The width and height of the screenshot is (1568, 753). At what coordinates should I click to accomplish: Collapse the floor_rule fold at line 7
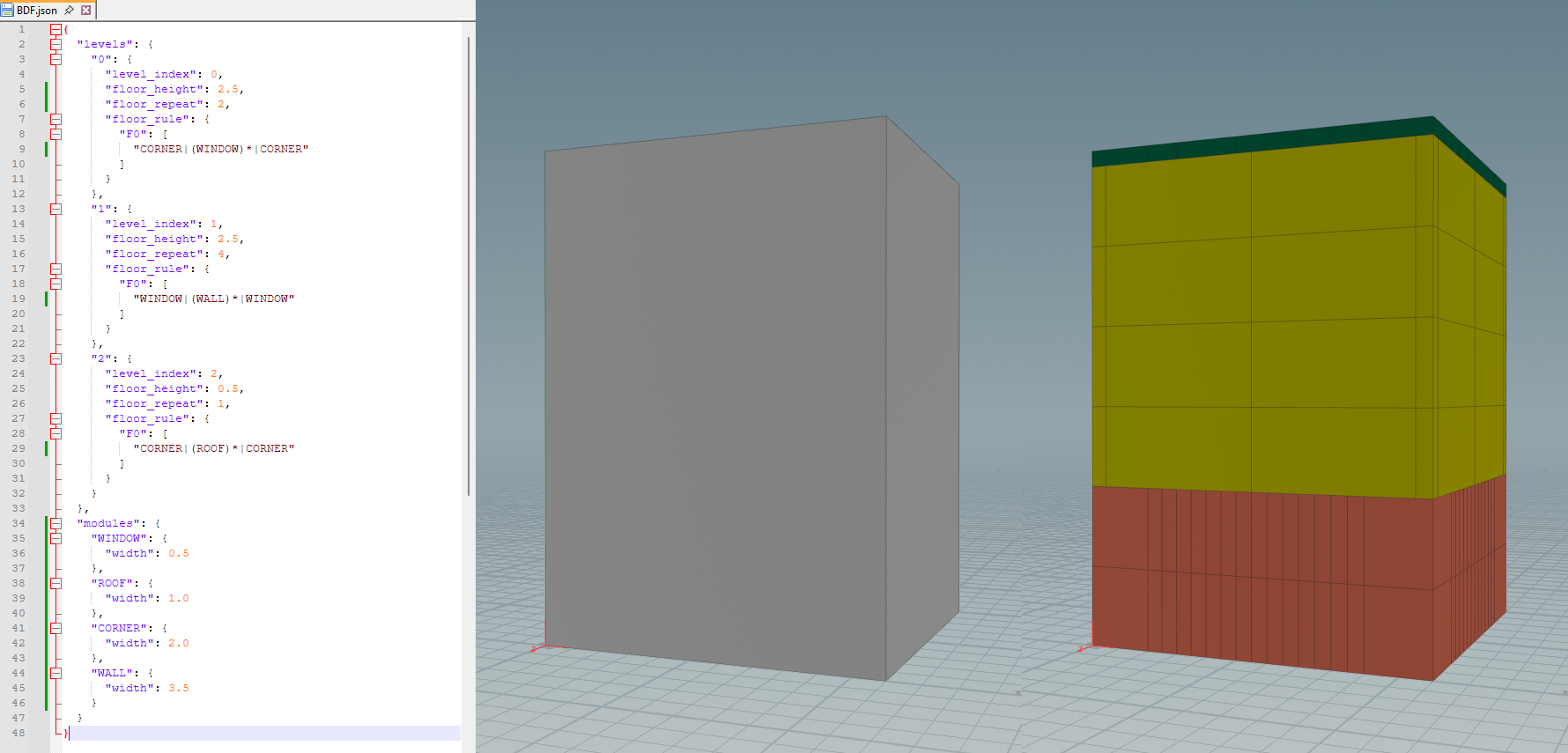point(55,119)
